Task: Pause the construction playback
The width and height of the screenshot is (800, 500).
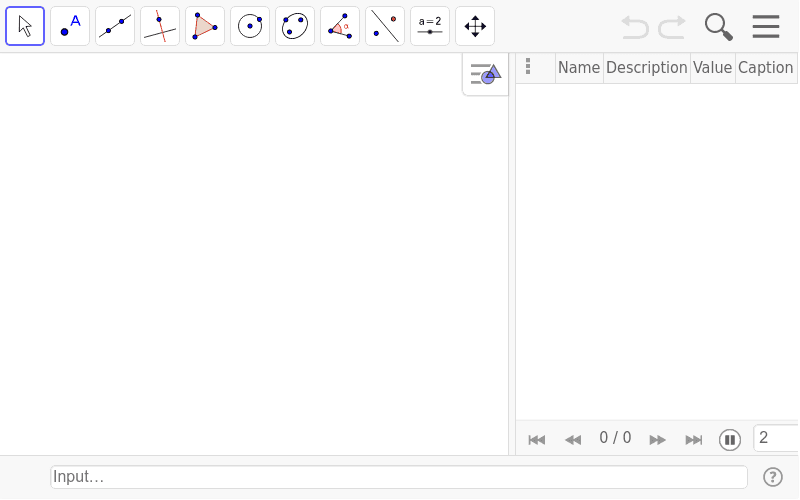Action: point(730,439)
